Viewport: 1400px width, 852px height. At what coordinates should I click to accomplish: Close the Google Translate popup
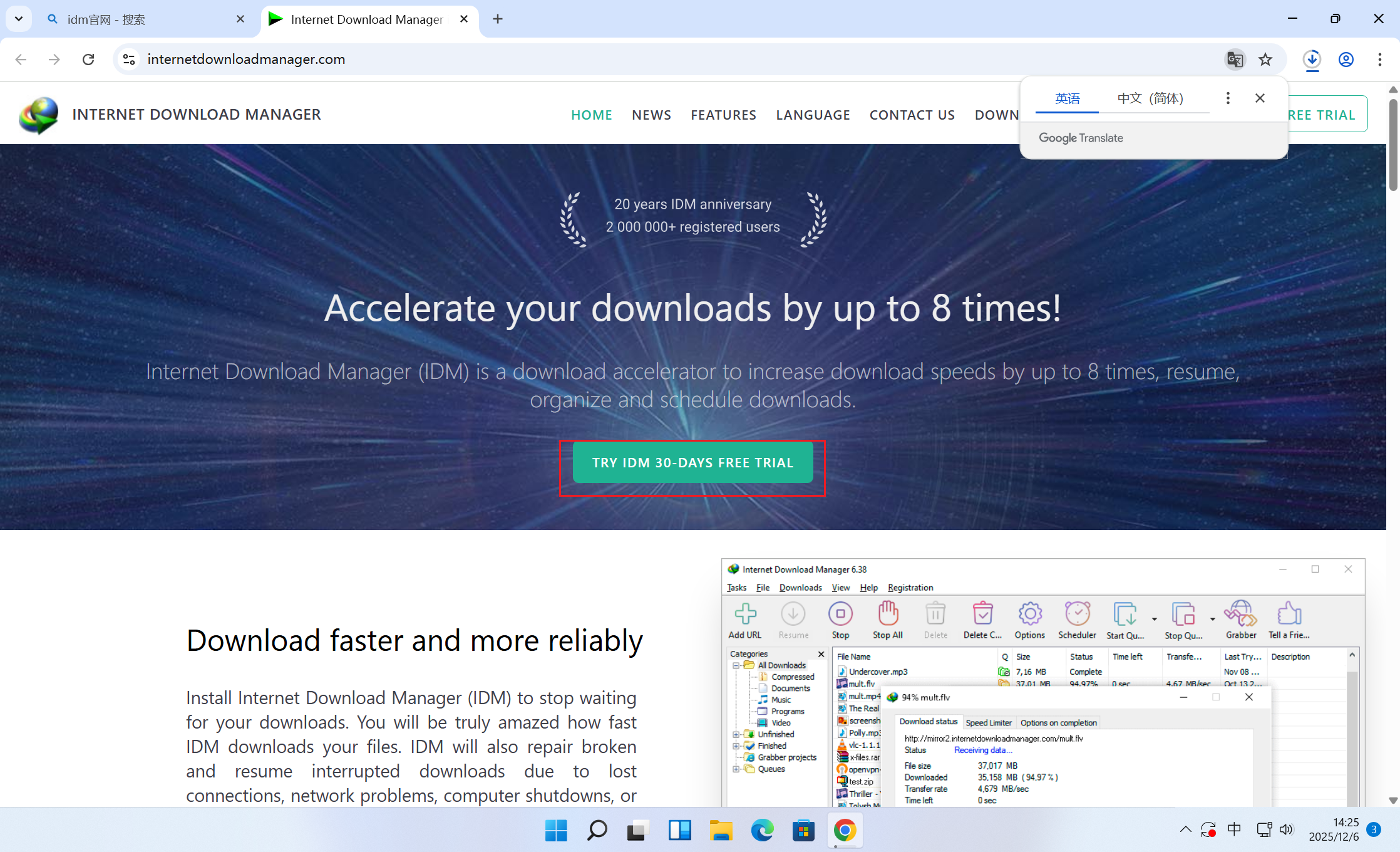click(1260, 98)
